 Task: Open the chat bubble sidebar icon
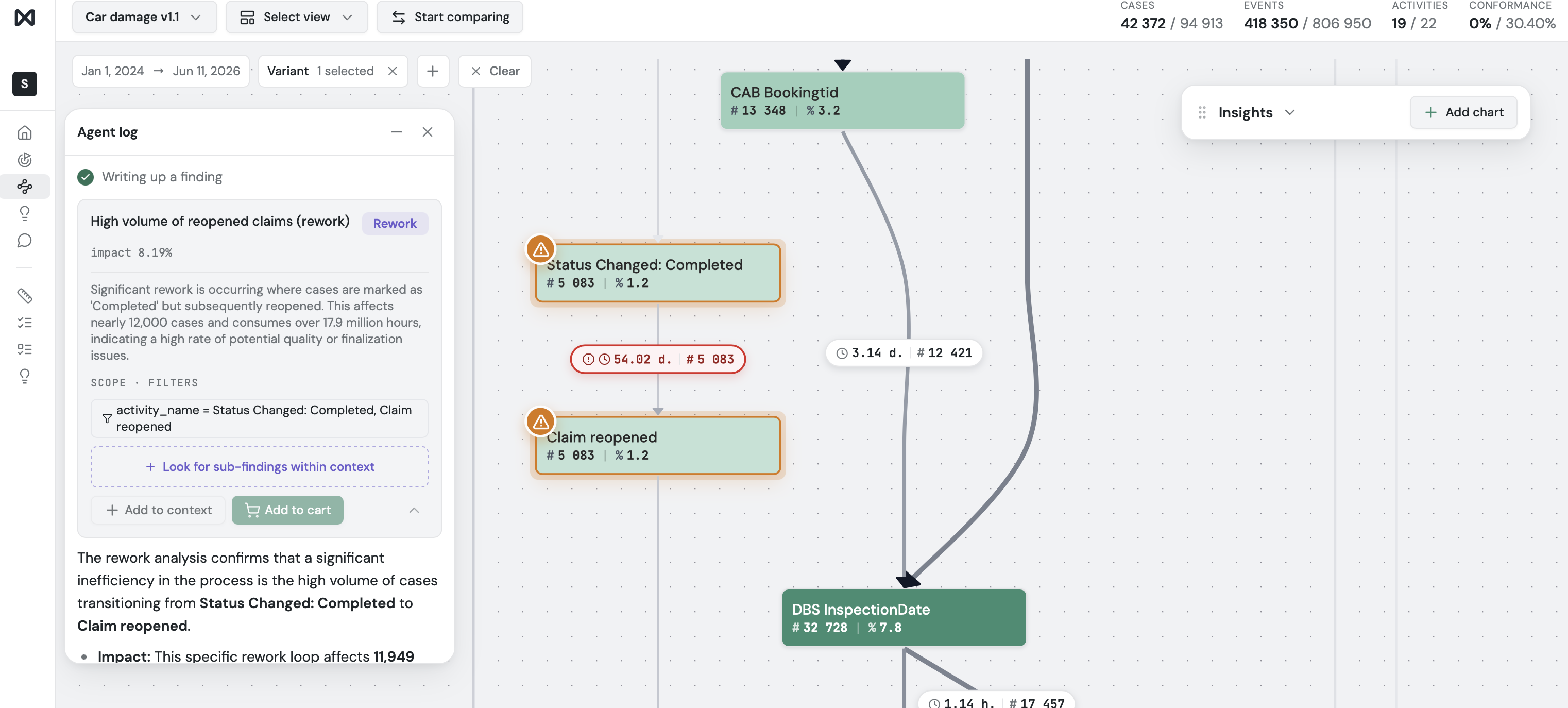(24, 241)
